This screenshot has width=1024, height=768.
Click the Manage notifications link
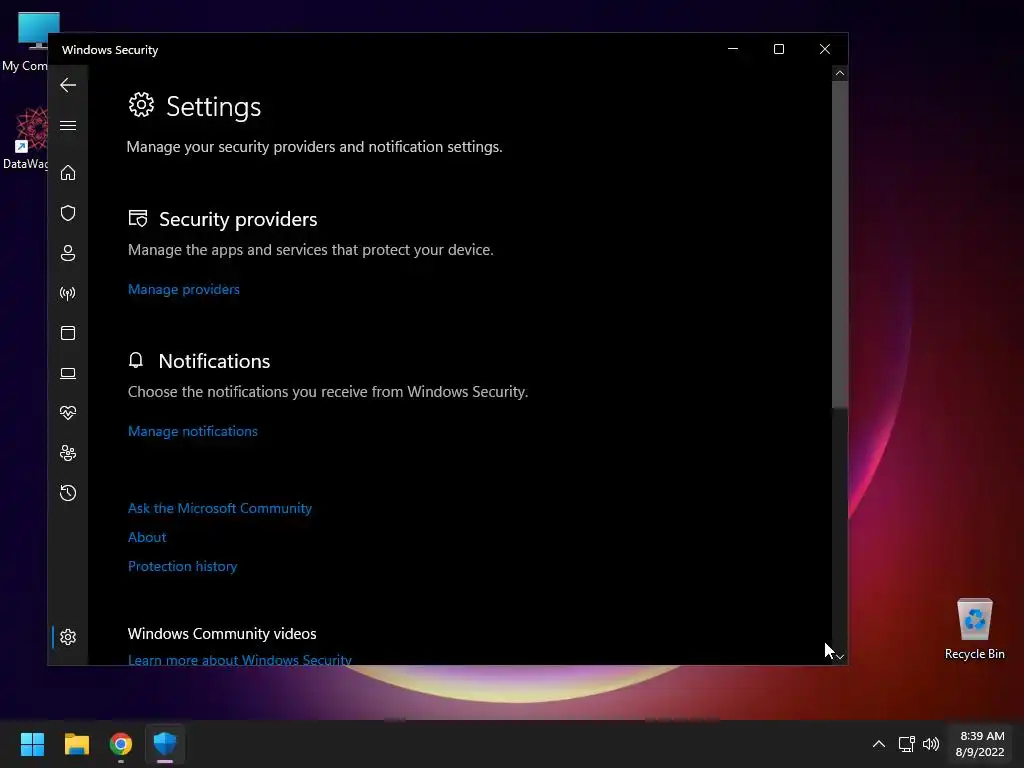[x=193, y=431]
